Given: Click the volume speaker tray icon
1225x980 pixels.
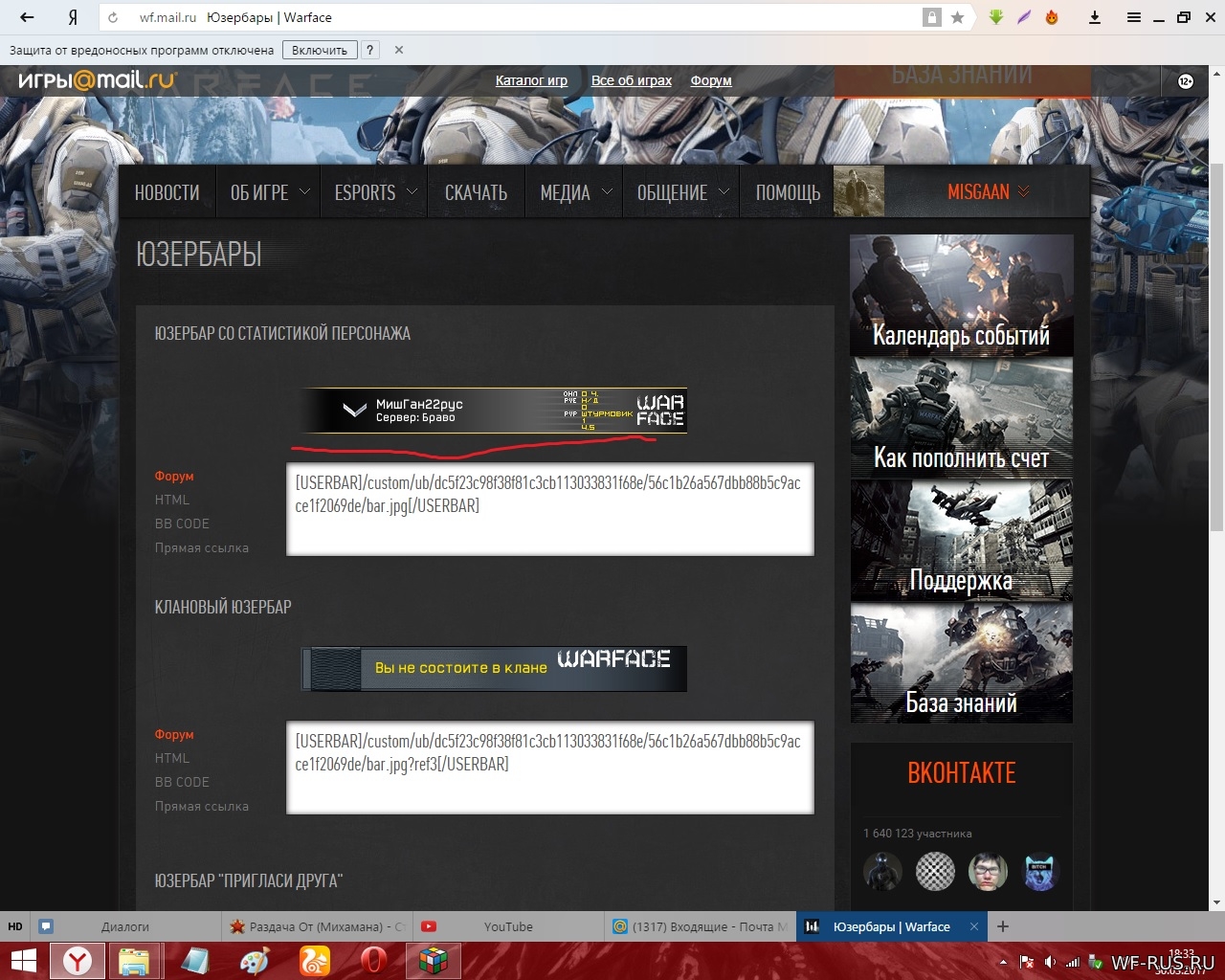Looking at the screenshot, I should point(1050,962).
